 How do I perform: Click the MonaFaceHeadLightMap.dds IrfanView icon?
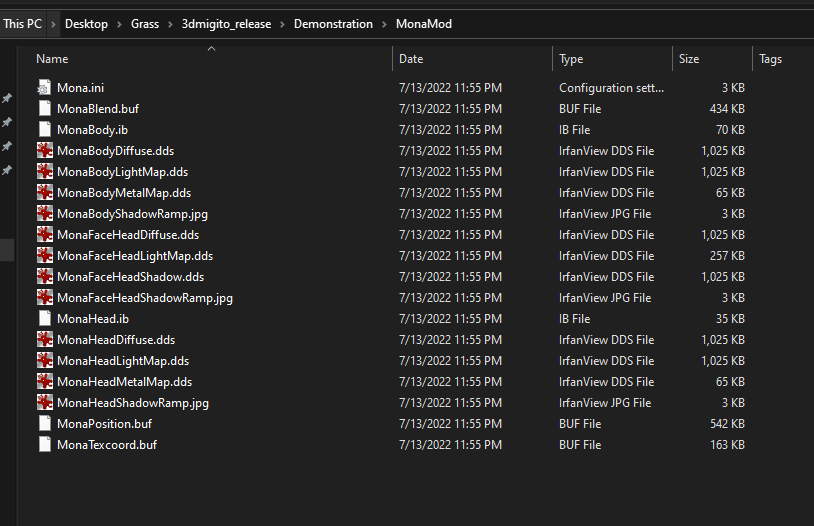coord(45,256)
